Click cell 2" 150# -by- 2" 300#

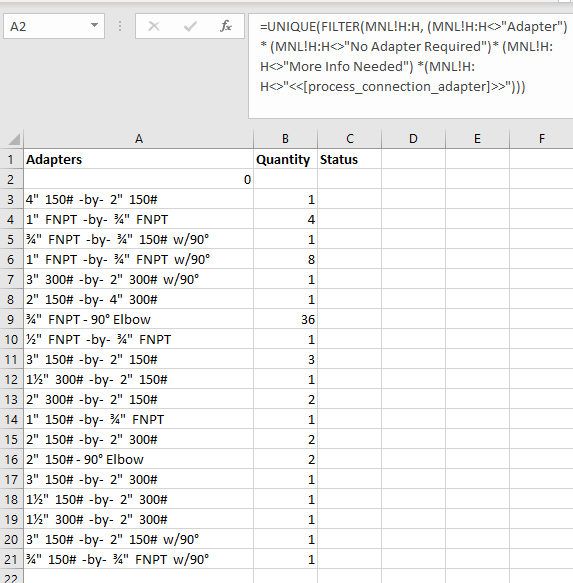coord(139,439)
